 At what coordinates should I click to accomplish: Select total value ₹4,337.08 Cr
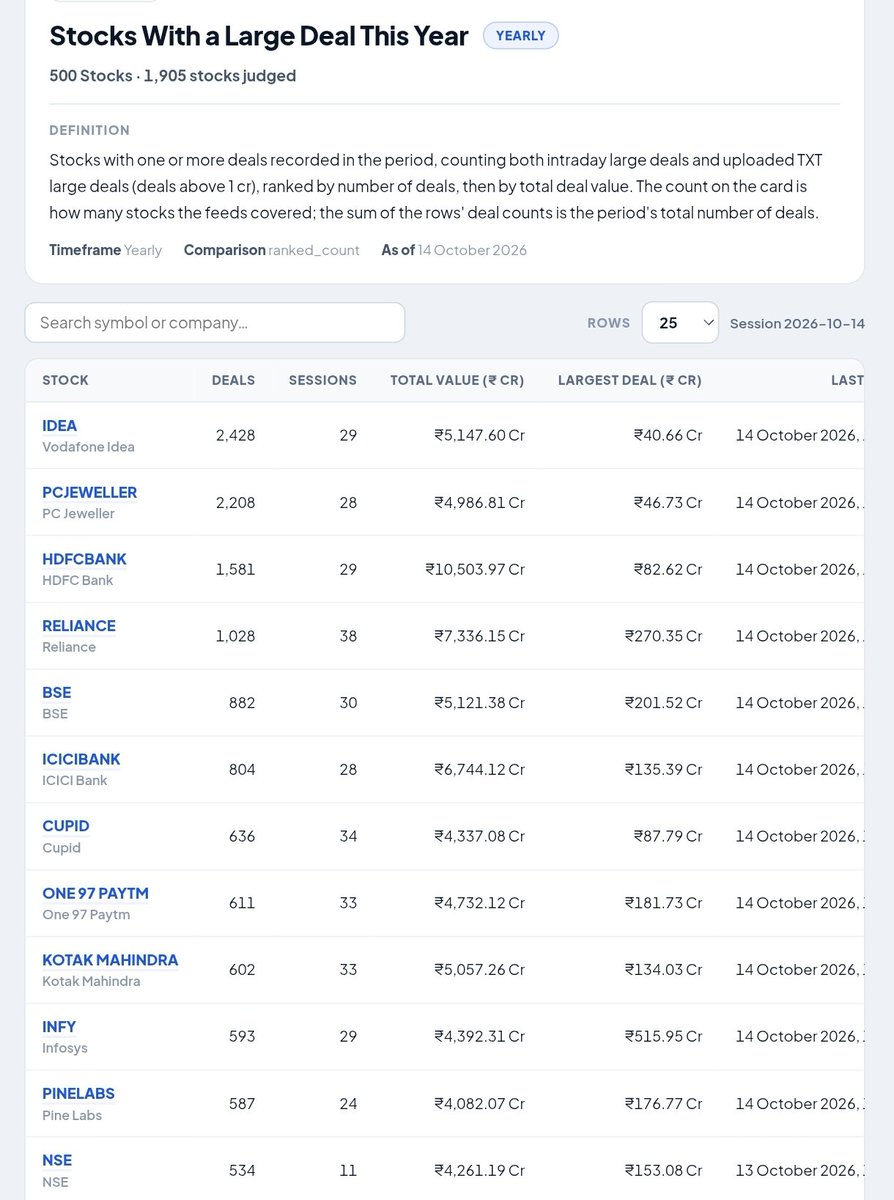pos(479,836)
